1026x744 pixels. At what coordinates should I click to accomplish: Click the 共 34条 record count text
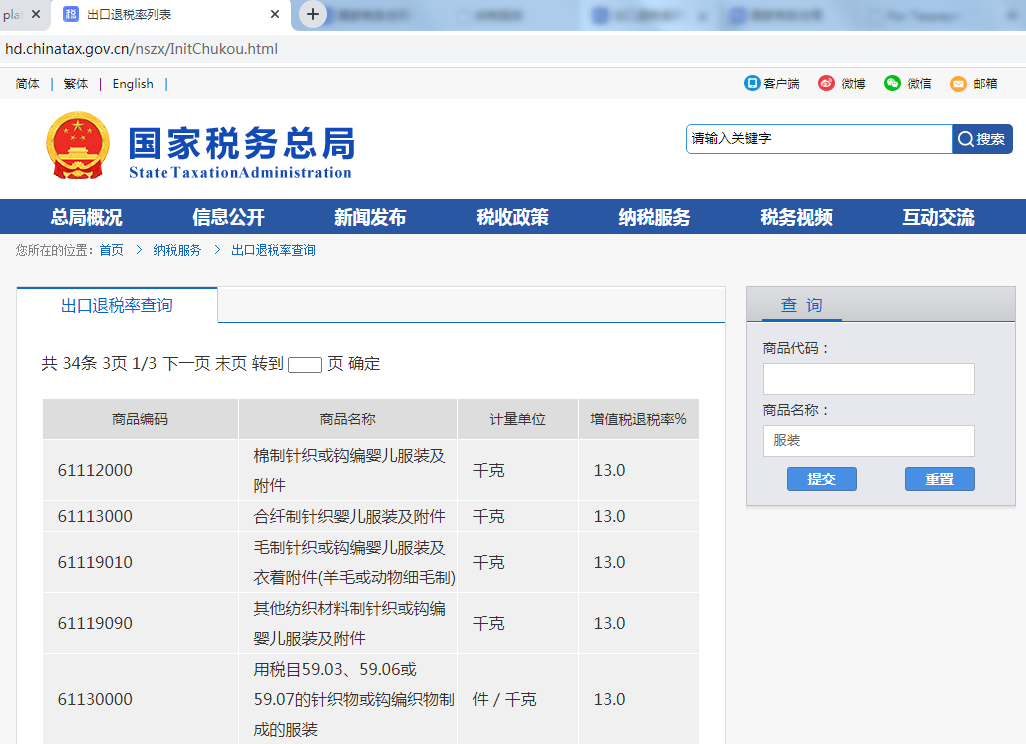click(x=69, y=363)
